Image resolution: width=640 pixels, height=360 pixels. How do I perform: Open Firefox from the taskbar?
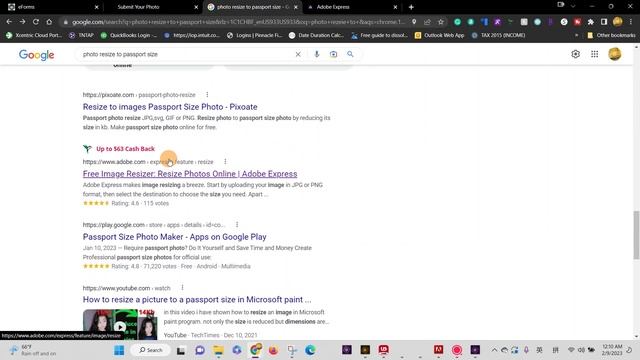[273, 350]
